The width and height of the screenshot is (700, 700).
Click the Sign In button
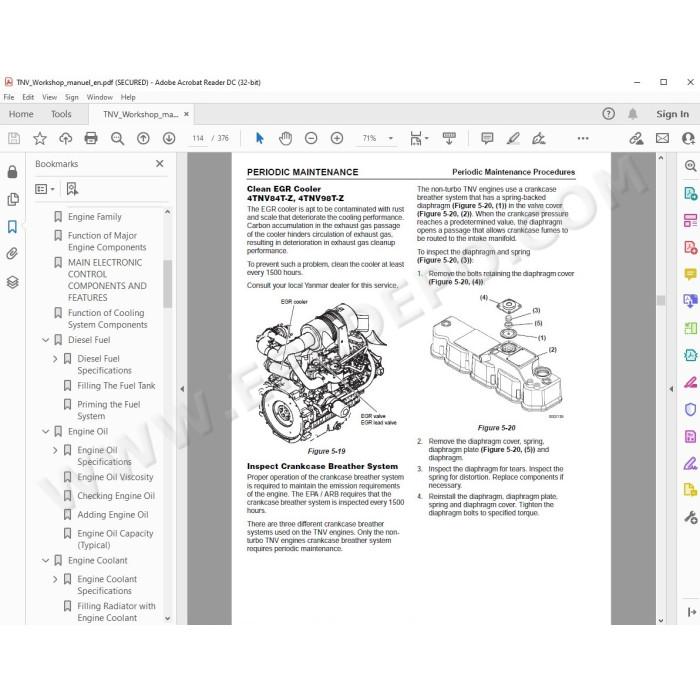672,114
